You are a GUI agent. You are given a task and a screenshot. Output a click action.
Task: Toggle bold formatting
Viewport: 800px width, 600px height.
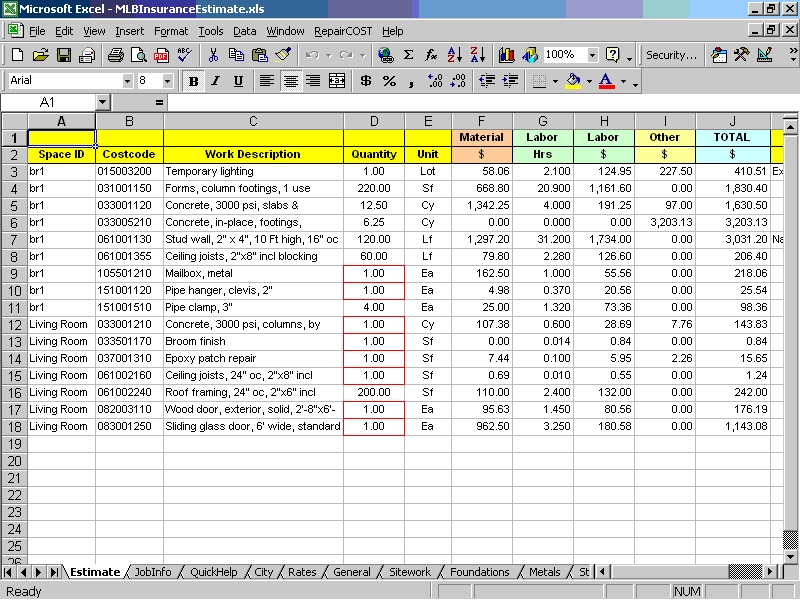(x=193, y=80)
